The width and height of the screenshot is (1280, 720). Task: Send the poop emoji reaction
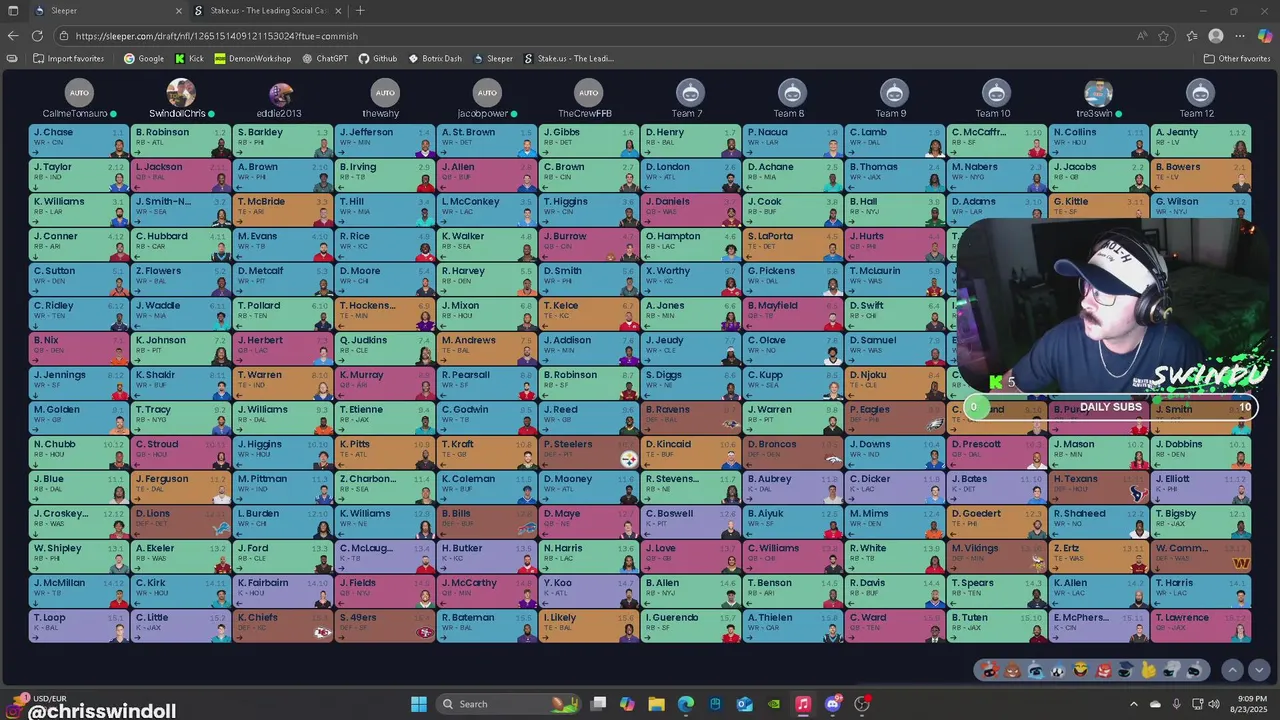1012,670
